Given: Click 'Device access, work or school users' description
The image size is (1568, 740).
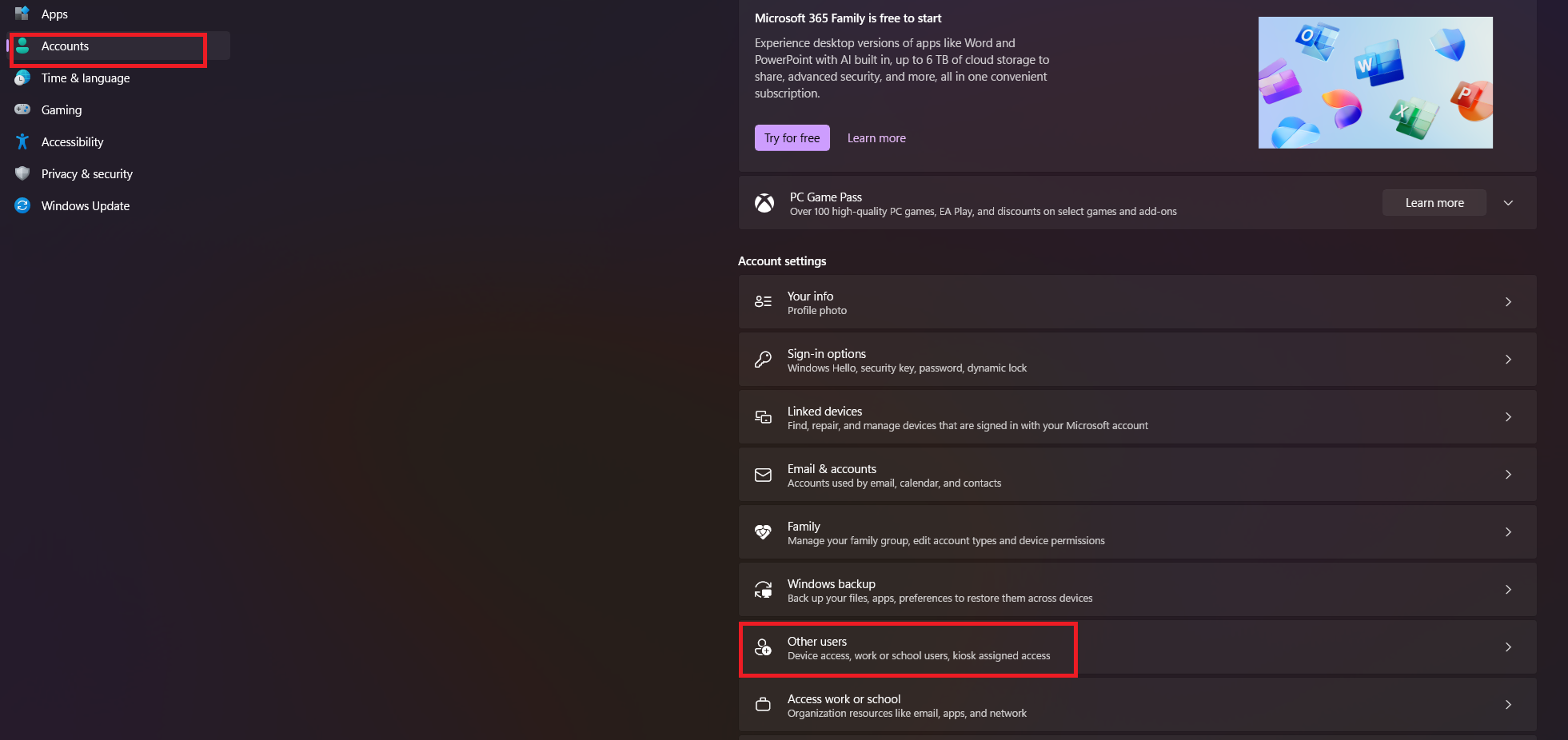Looking at the screenshot, I should (919, 655).
